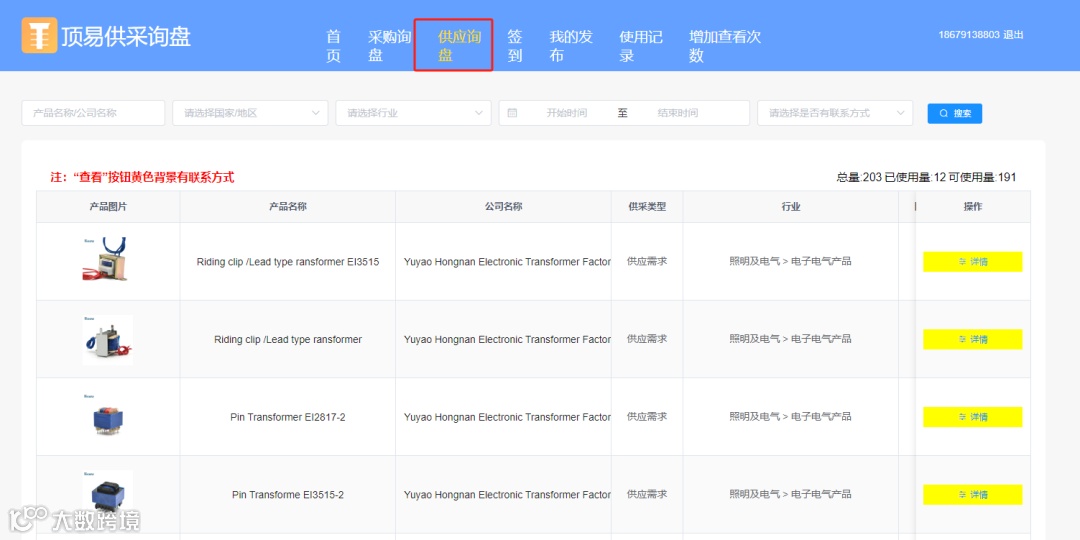The height and width of the screenshot is (540, 1080).
Task: Click the 行业 column header
Action: pos(791,207)
